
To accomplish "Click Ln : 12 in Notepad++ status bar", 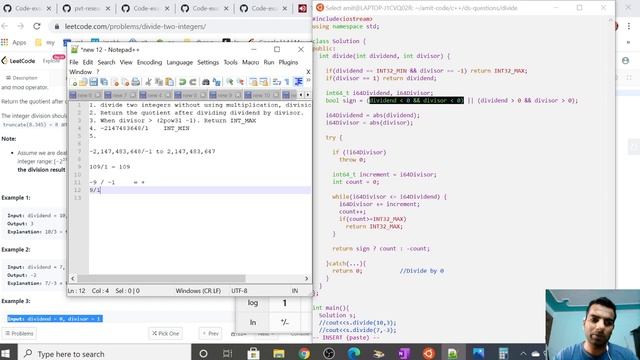I will 76,291.
